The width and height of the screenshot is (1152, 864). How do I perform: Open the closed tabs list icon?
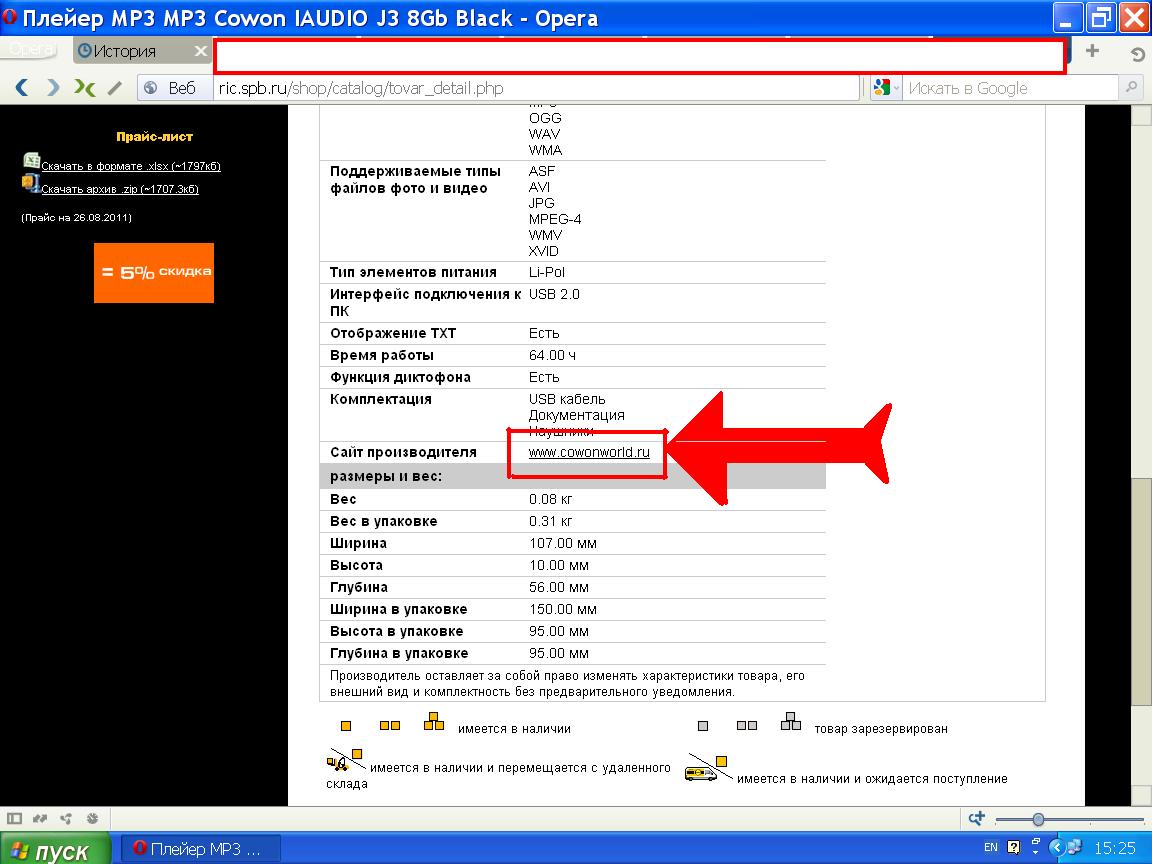[x=1137, y=54]
